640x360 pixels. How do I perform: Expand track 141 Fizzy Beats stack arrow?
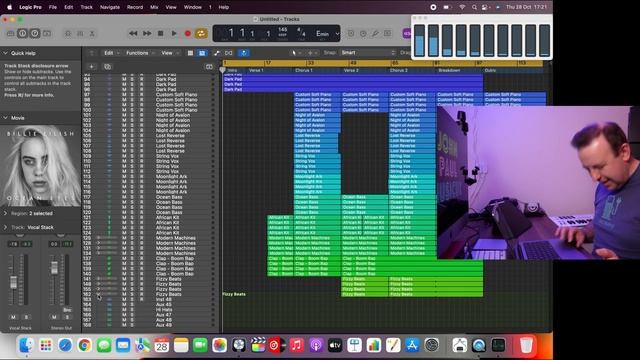coord(98,279)
